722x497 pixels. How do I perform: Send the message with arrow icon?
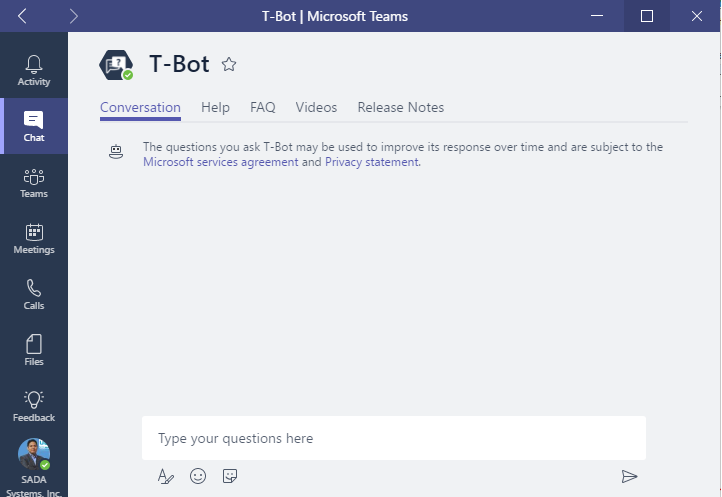tap(629, 476)
